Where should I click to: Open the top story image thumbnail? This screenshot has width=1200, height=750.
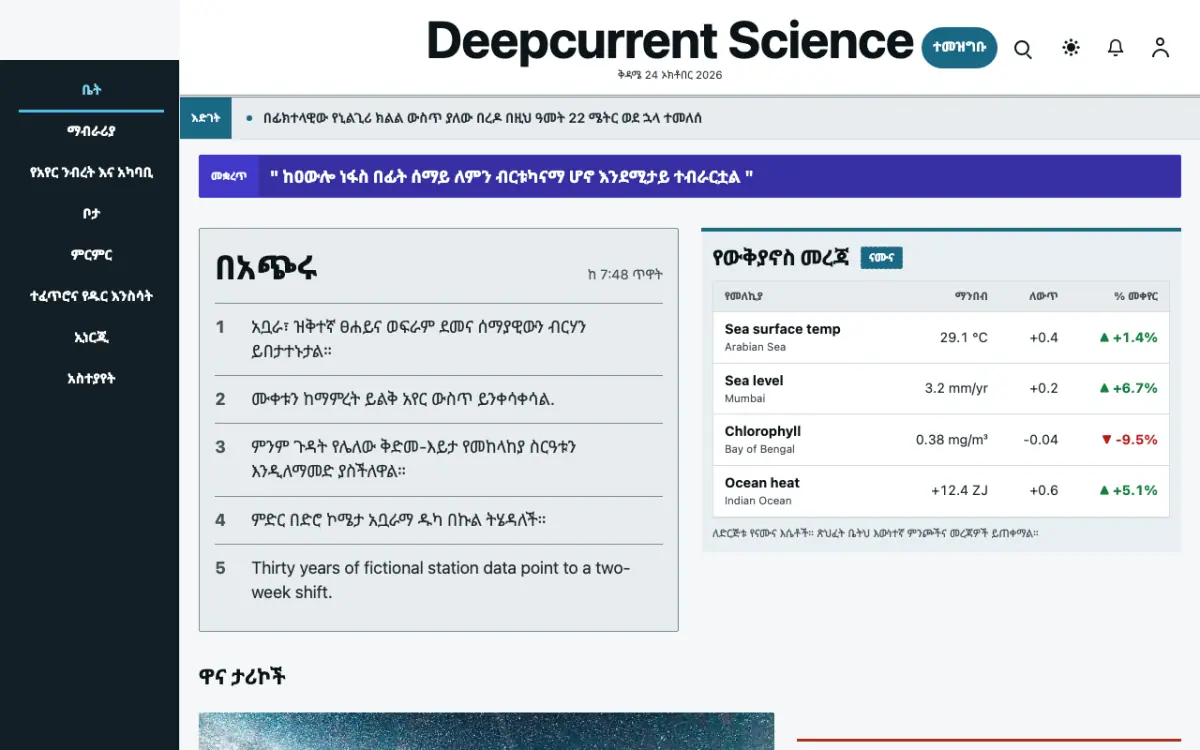[486, 731]
